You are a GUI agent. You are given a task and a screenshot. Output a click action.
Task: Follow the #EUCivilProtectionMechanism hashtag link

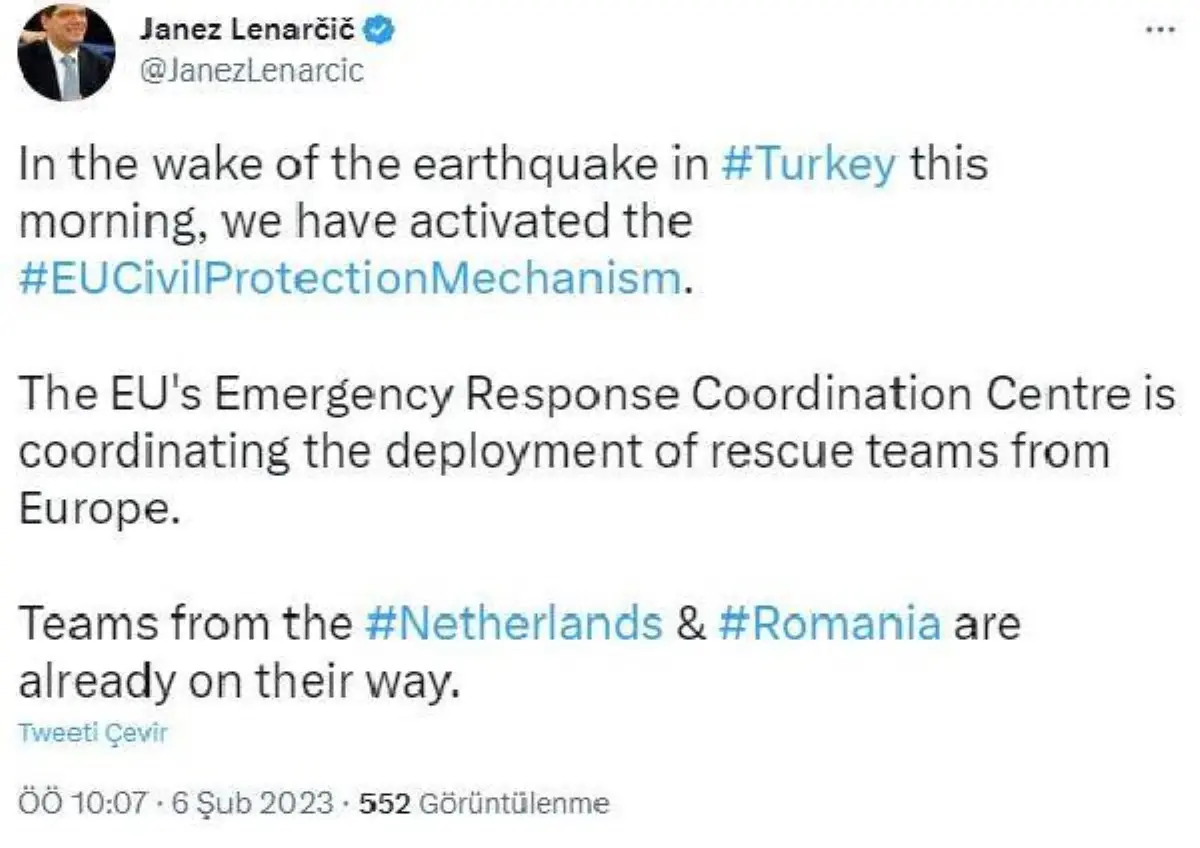click(x=350, y=278)
